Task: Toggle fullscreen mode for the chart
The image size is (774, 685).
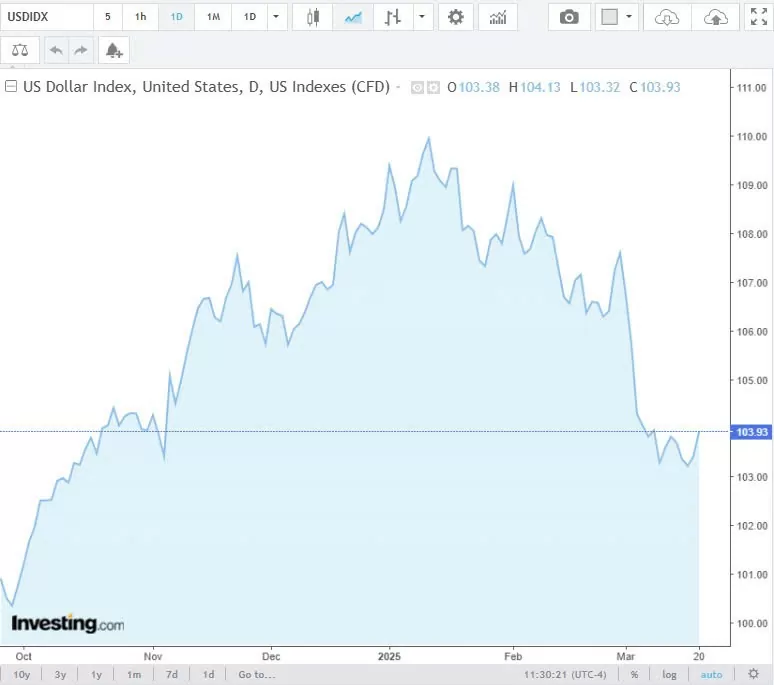Action: pyautogui.click(x=758, y=17)
